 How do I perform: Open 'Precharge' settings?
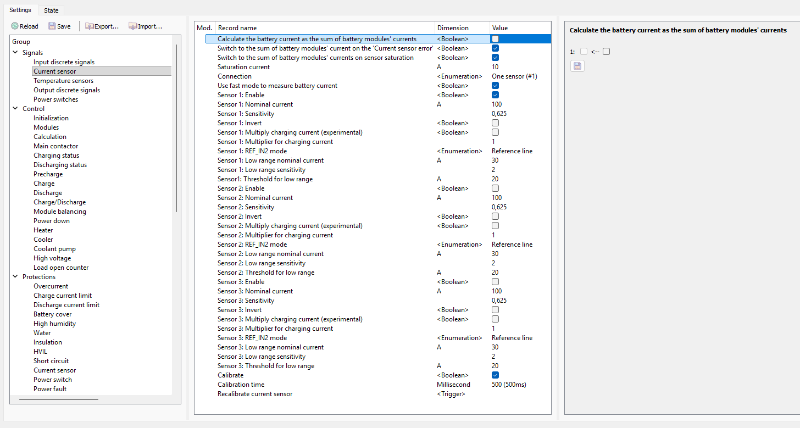[48, 174]
